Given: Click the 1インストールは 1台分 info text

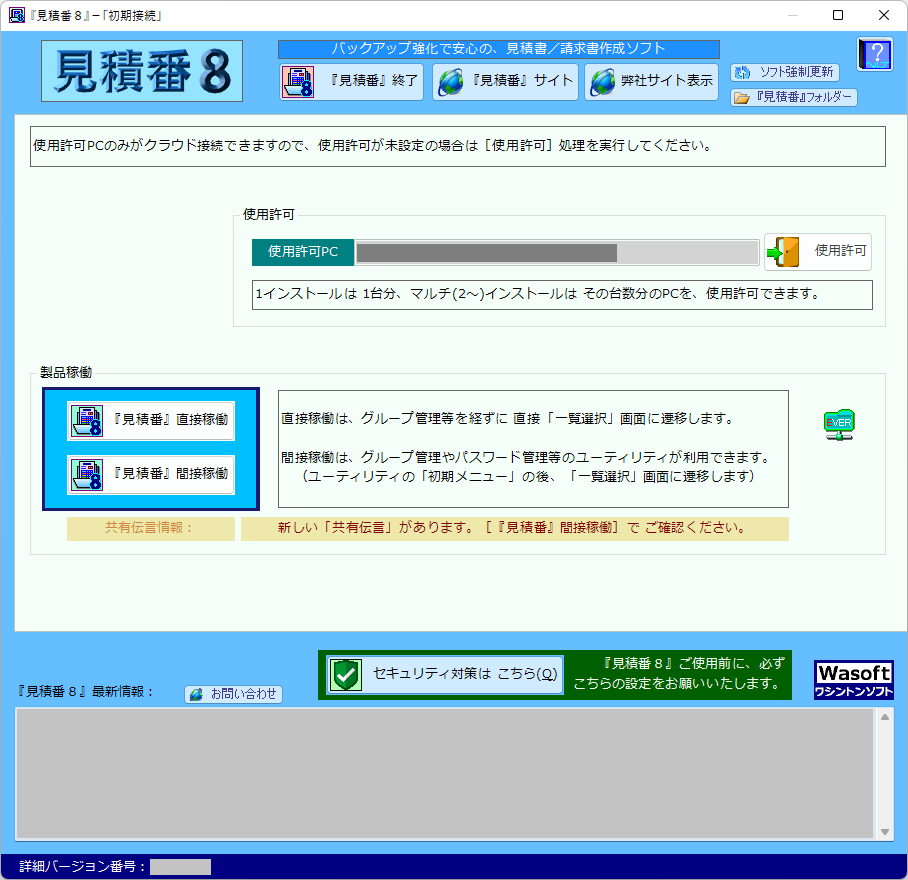Looking at the screenshot, I should tap(562, 295).
